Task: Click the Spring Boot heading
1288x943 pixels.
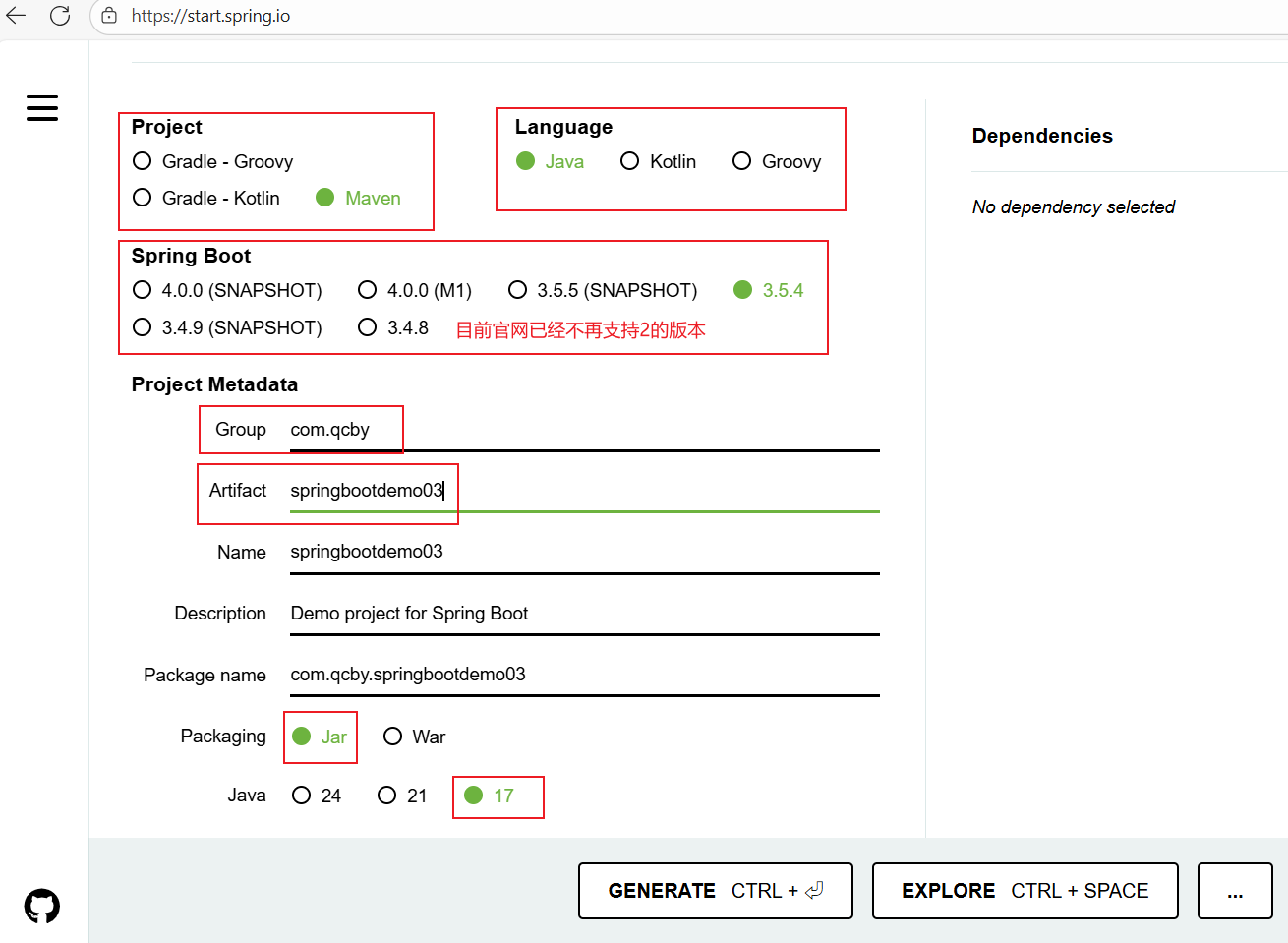Action: coord(191,256)
